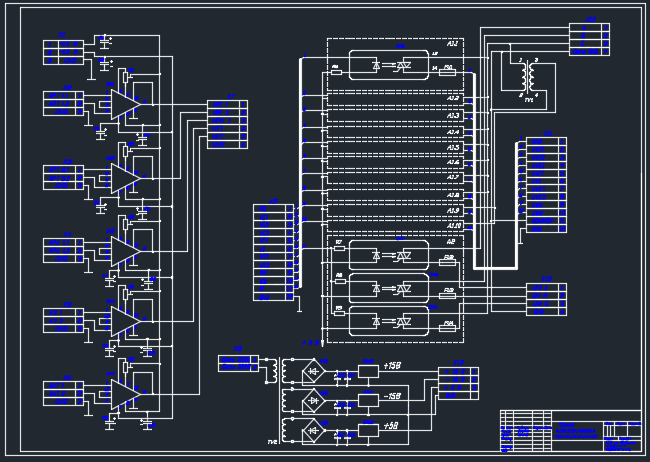Select the A1.5 block label

(x=453, y=147)
